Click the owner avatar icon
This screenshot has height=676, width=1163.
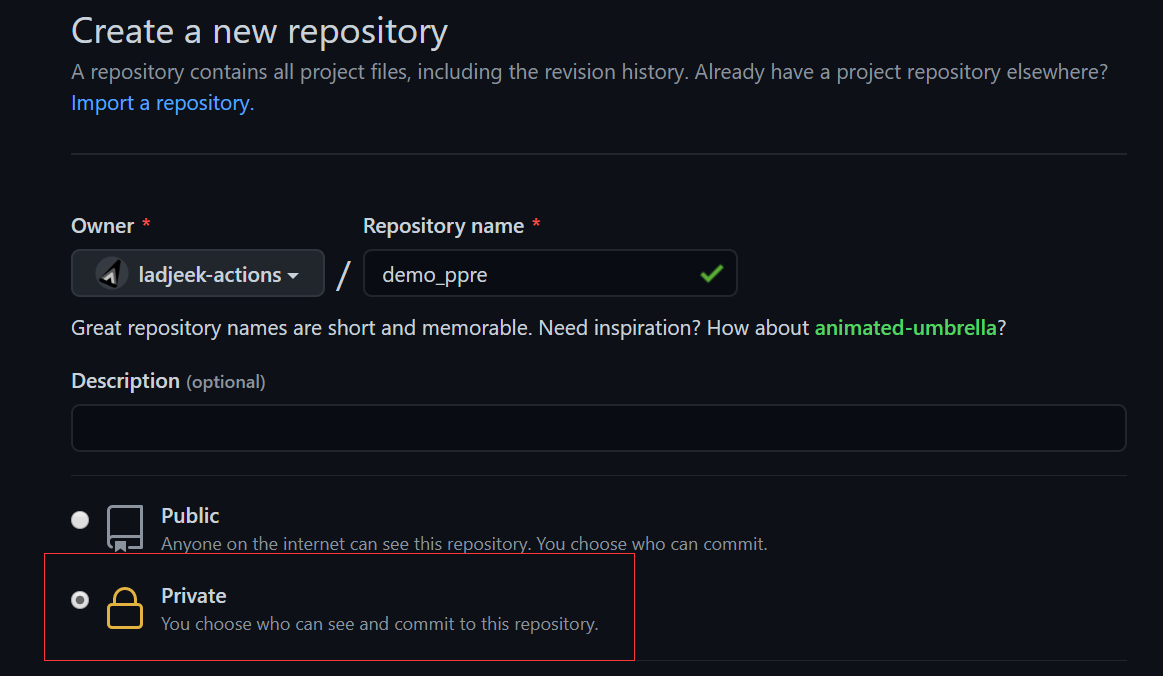112,274
